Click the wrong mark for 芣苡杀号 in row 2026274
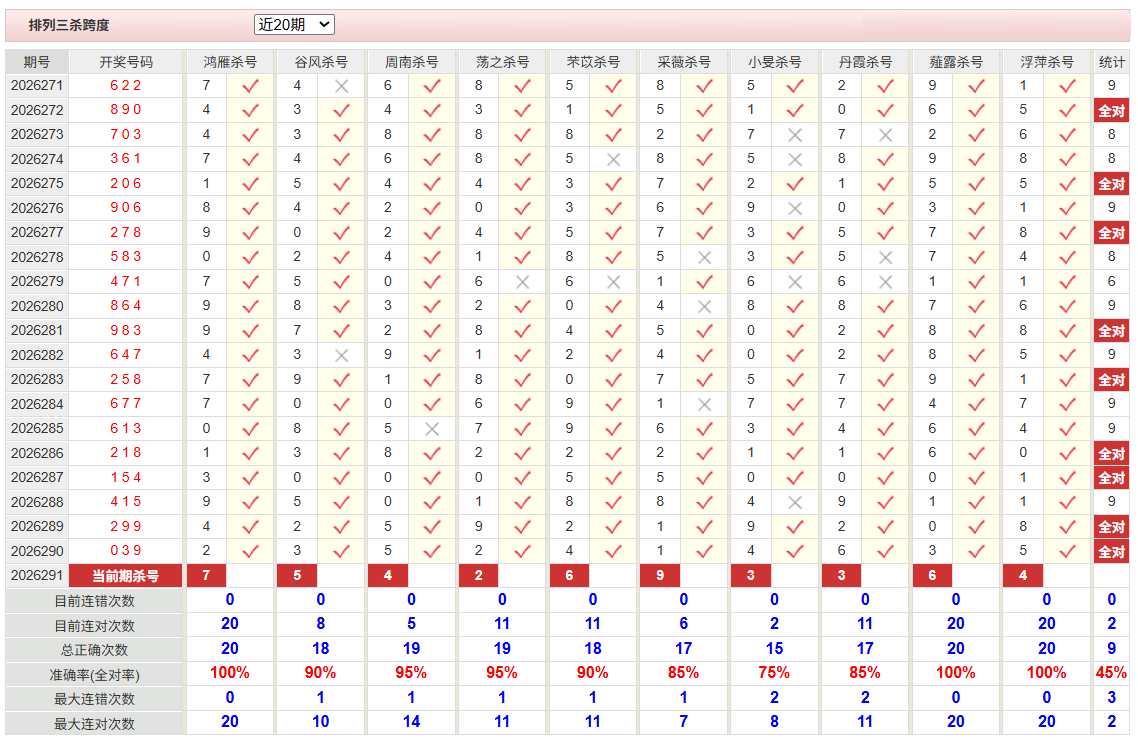This screenshot has width=1138, height=741. (x=613, y=160)
